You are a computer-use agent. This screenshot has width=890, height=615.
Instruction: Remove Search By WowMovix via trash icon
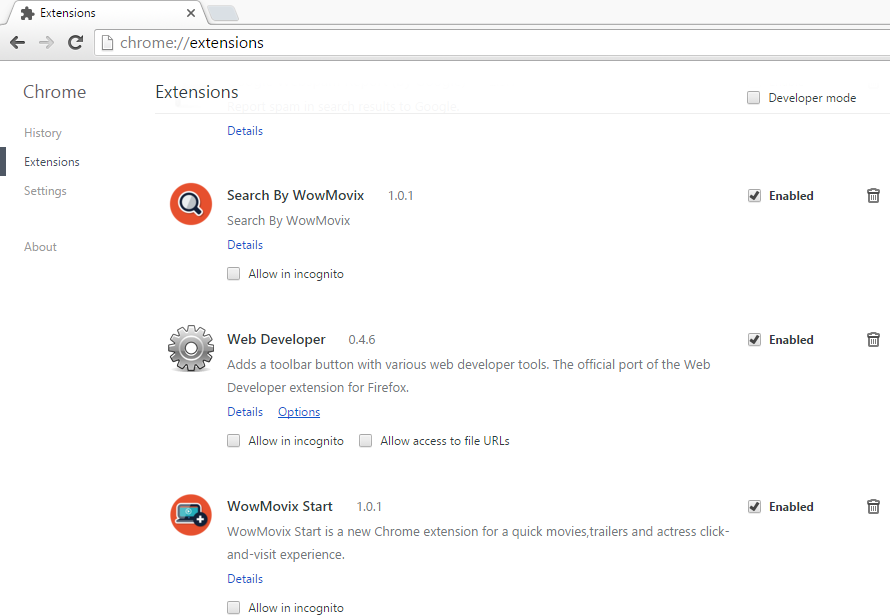click(x=873, y=196)
